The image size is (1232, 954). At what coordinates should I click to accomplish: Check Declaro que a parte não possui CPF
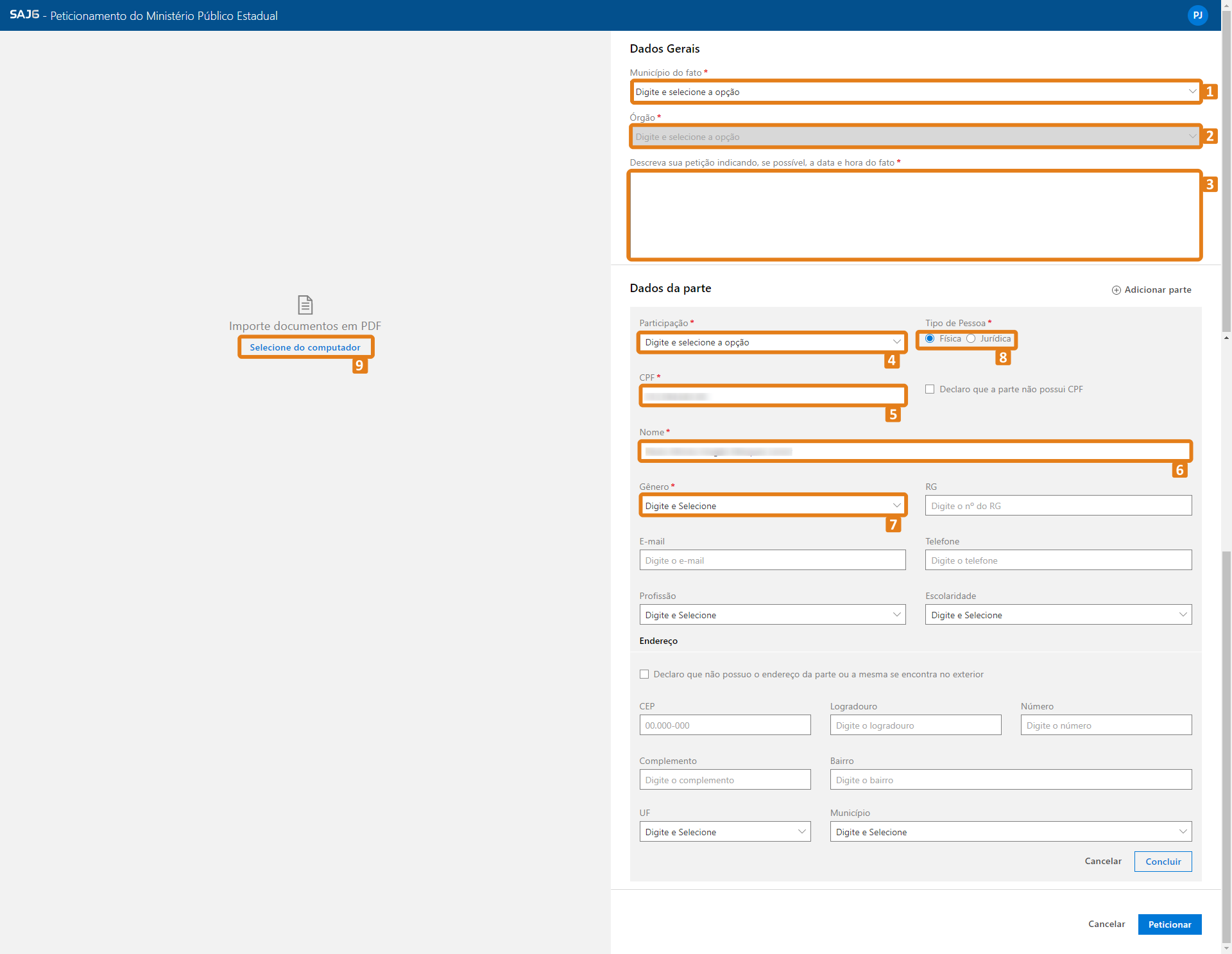[x=930, y=389]
